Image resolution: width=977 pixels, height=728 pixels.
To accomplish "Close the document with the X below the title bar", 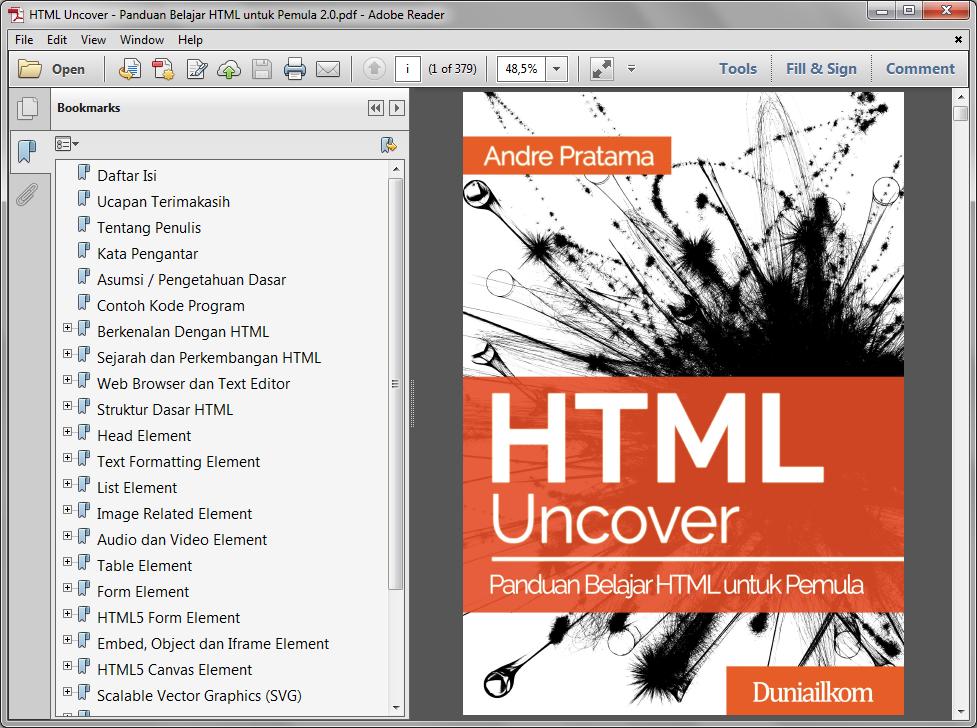I will tap(958, 39).
